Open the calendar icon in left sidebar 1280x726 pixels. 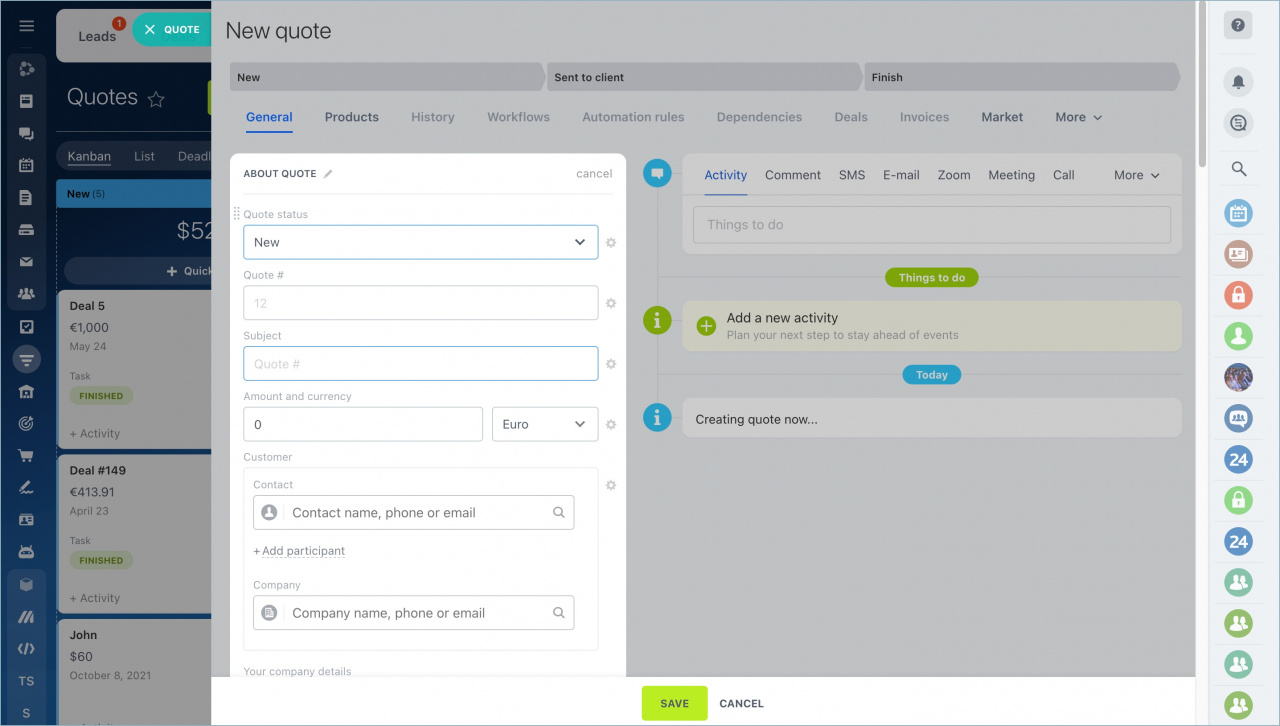point(27,165)
